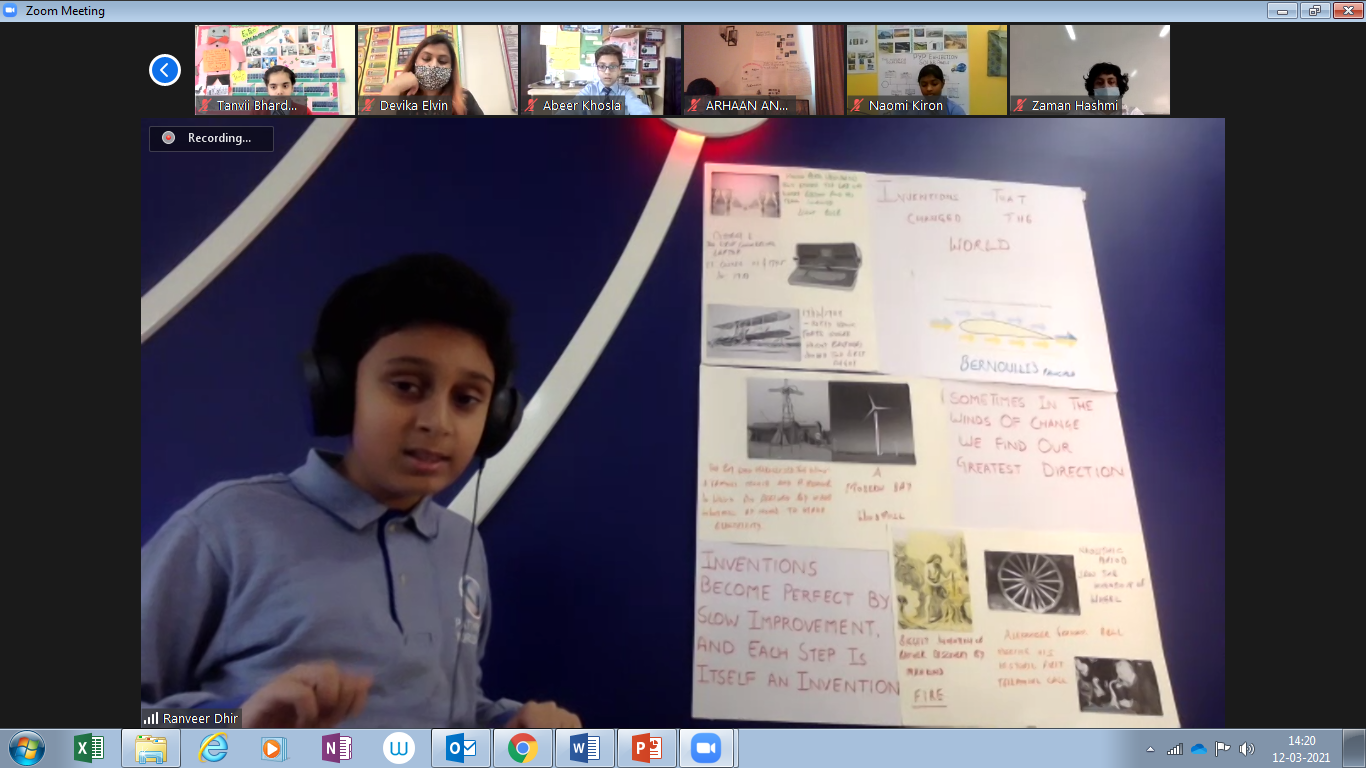Click the network signal tray icon
Viewport: 1366px width, 768px height.
coord(1175,749)
